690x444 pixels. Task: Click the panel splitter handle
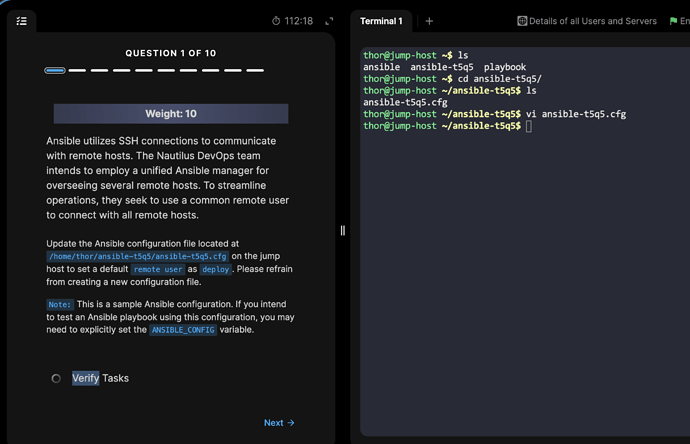click(343, 231)
